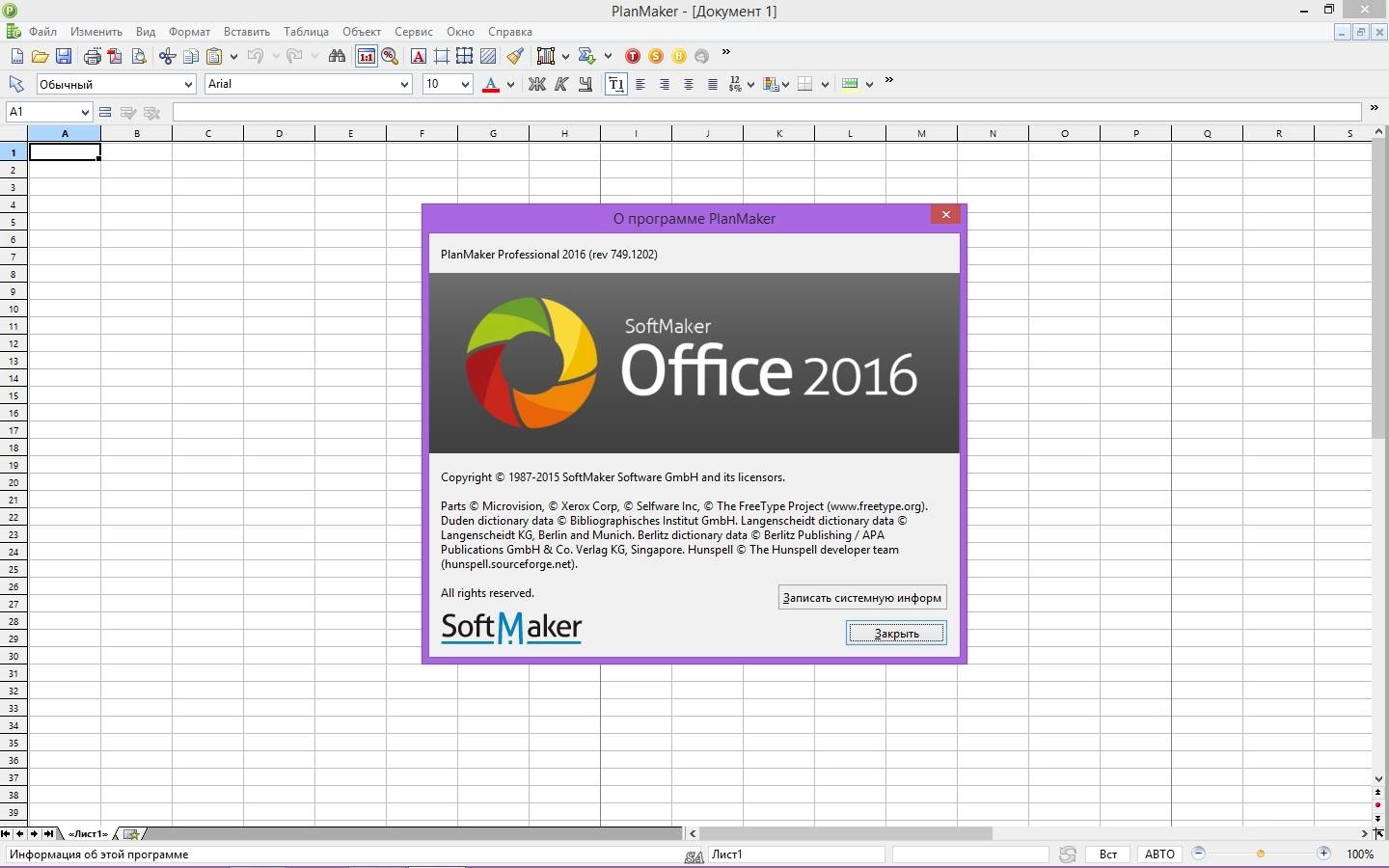The width and height of the screenshot is (1389, 868).
Task: Click zoom out minus button
Action: [1198, 854]
